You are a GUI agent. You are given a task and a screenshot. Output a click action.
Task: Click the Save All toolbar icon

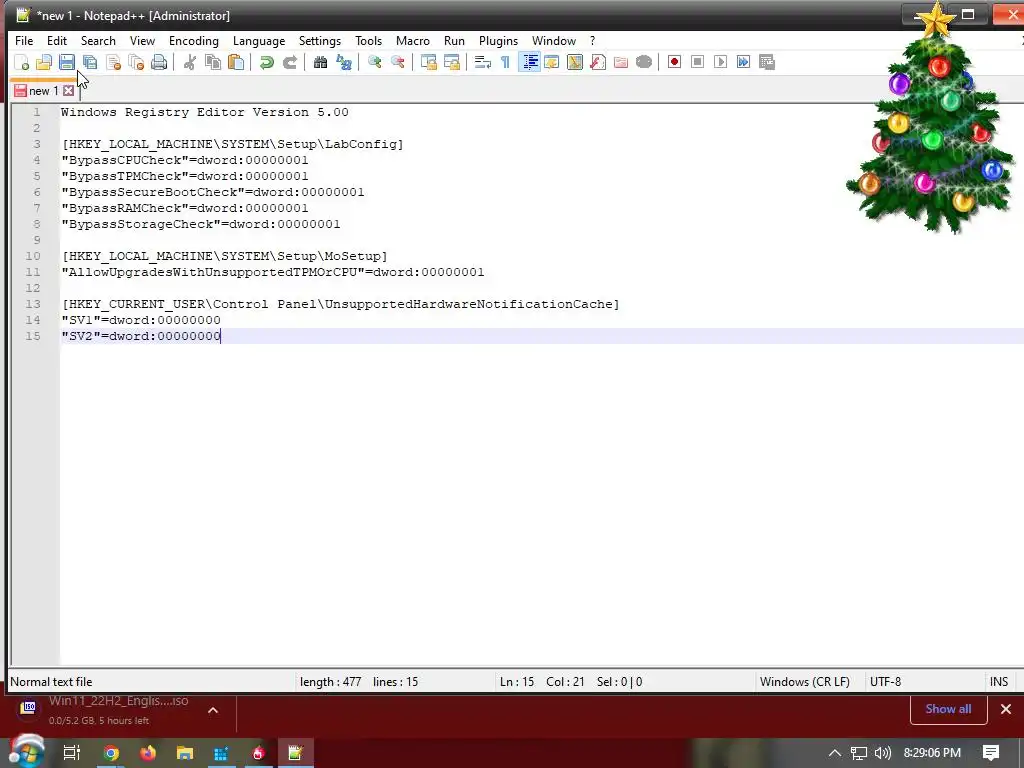(89, 62)
